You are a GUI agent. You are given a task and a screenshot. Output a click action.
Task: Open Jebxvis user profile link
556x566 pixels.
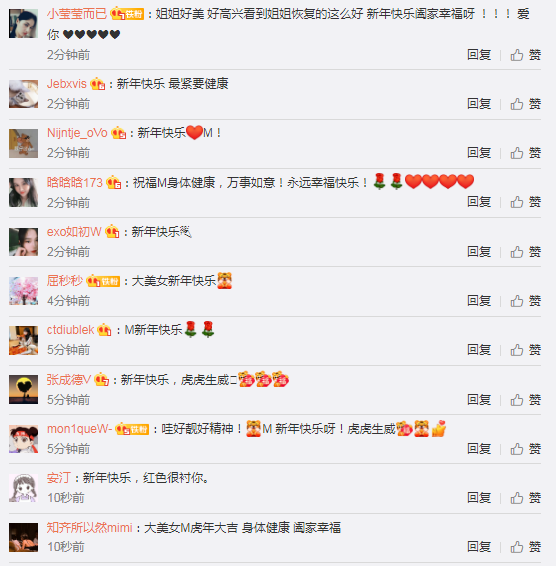[66, 84]
